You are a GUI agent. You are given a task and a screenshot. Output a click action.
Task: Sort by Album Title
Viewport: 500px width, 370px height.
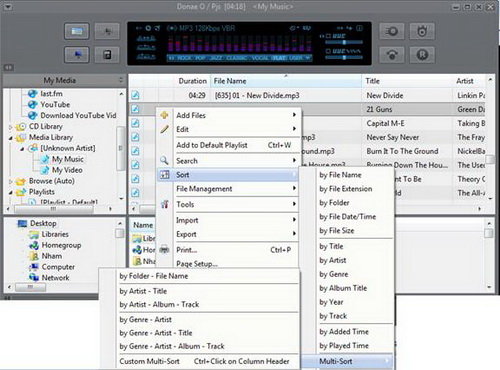click(343, 288)
